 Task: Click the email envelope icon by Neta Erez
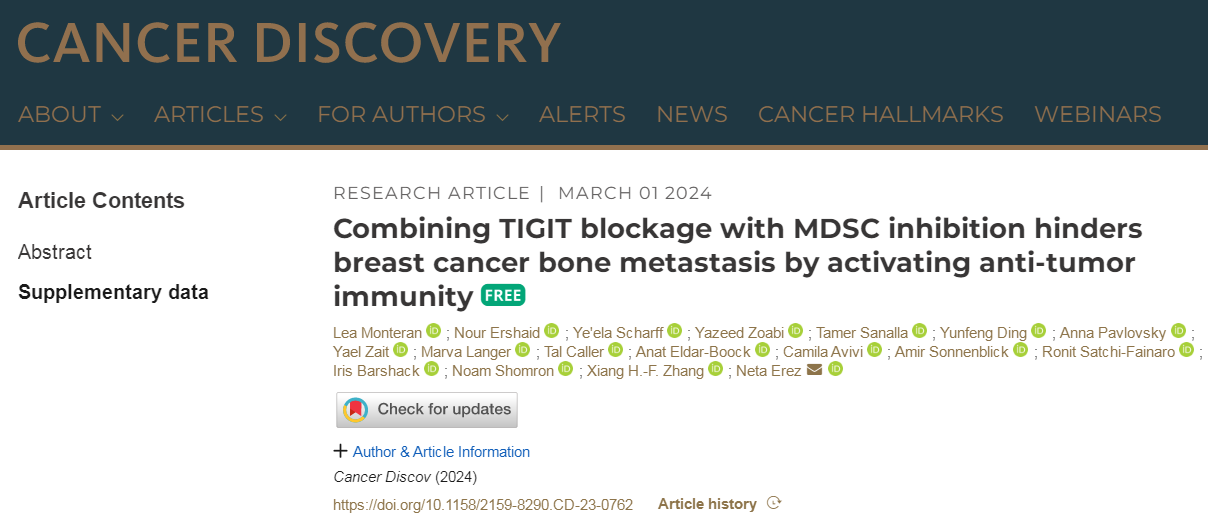coord(814,370)
